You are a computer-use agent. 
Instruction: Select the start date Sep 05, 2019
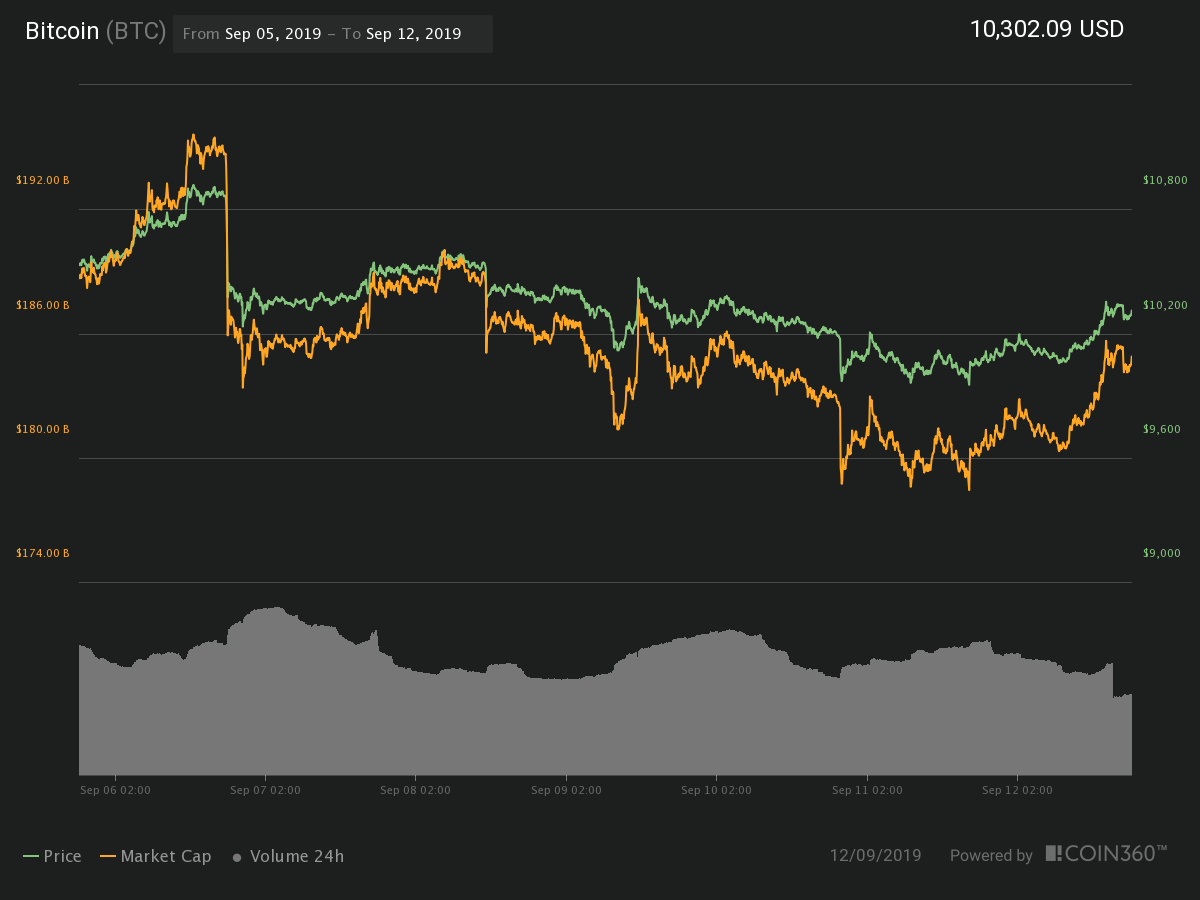[273, 34]
